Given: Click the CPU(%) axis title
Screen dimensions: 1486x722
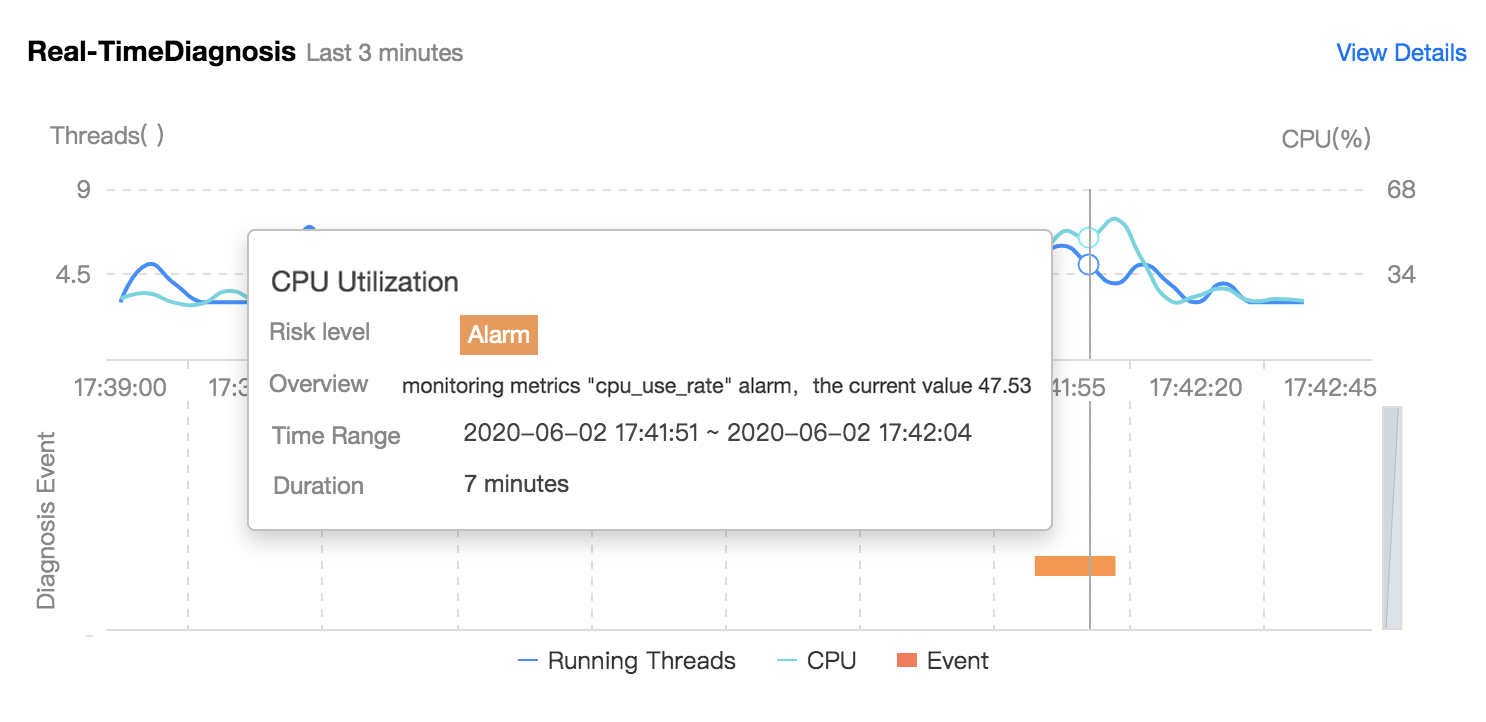Looking at the screenshot, I should point(1326,140).
